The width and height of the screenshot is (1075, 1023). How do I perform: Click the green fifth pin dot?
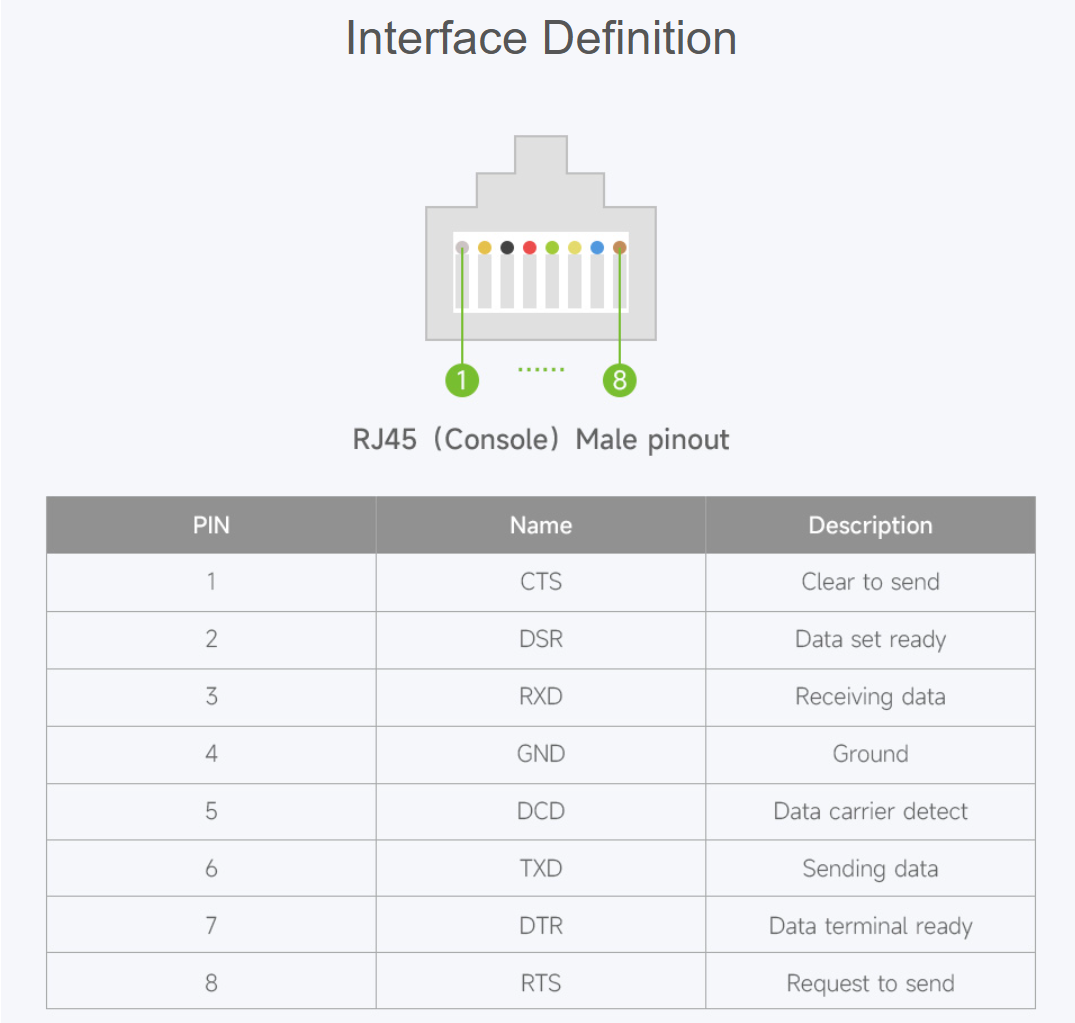pyautogui.click(x=552, y=248)
